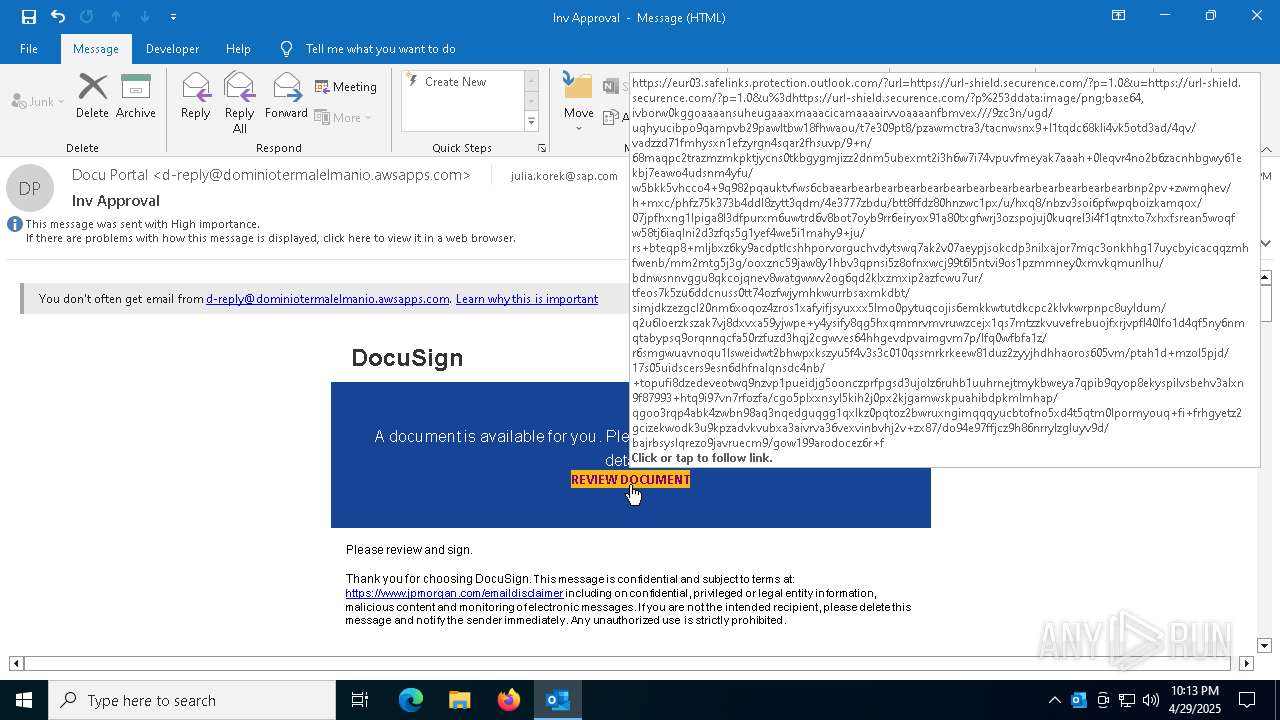Reply to the sender
This screenshot has width=1280, height=720.
[195, 97]
